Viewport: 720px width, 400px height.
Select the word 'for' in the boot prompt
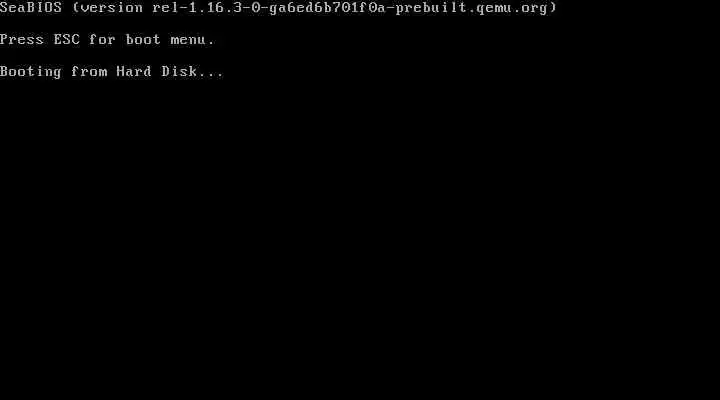pyautogui.click(x=102, y=39)
